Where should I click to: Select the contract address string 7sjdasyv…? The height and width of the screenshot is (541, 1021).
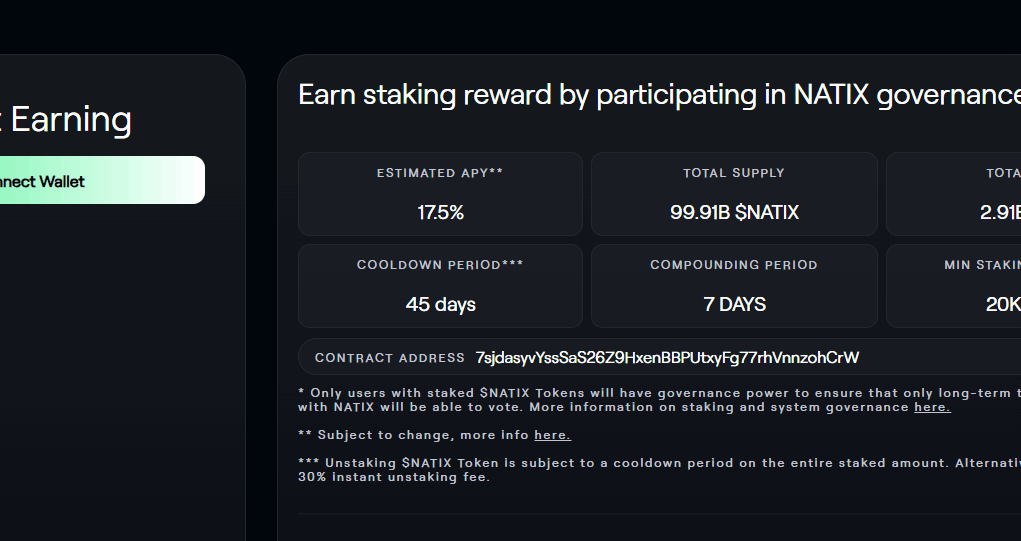[667, 357]
